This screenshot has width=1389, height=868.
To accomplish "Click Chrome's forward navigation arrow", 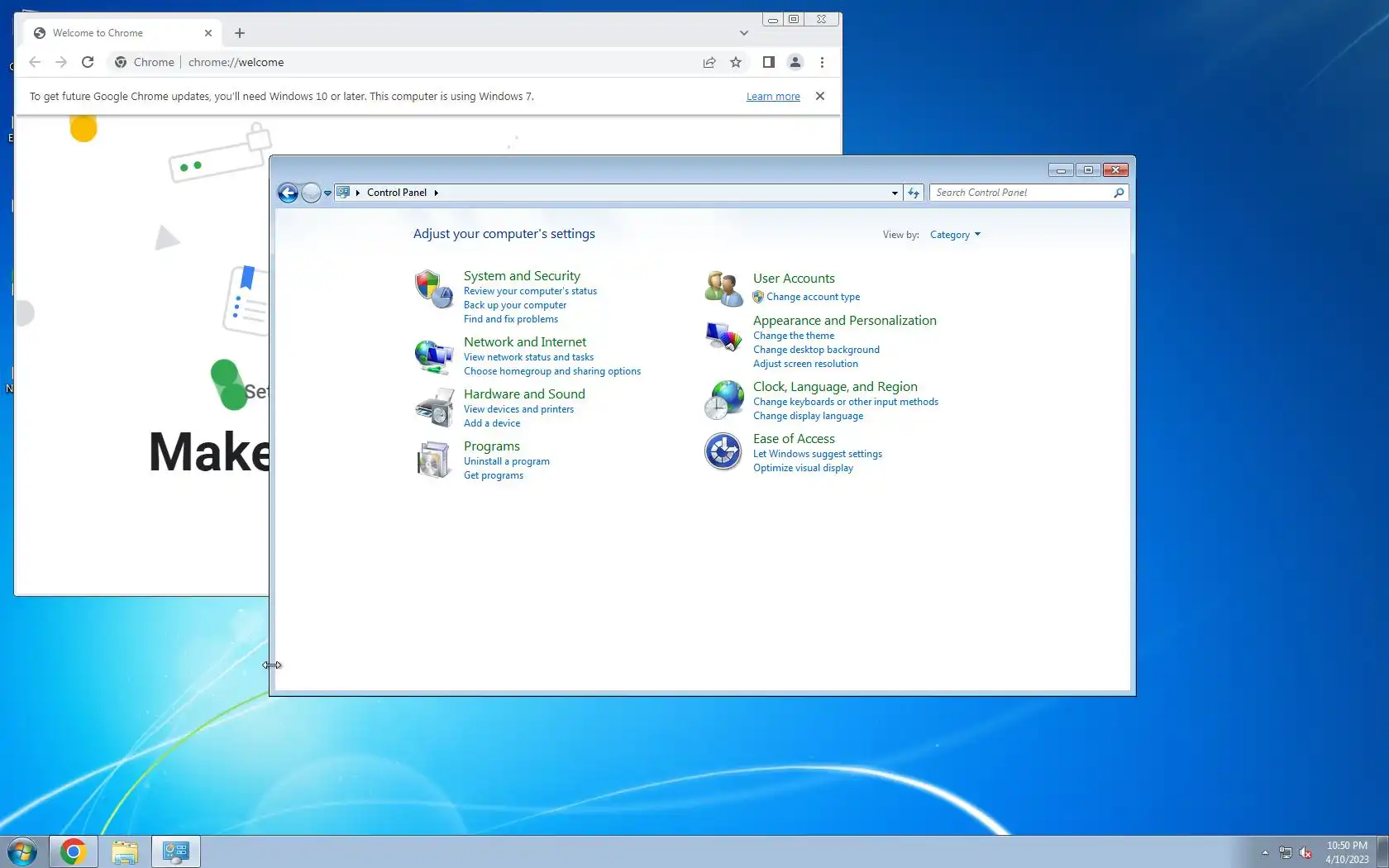I will coord(61,62).
